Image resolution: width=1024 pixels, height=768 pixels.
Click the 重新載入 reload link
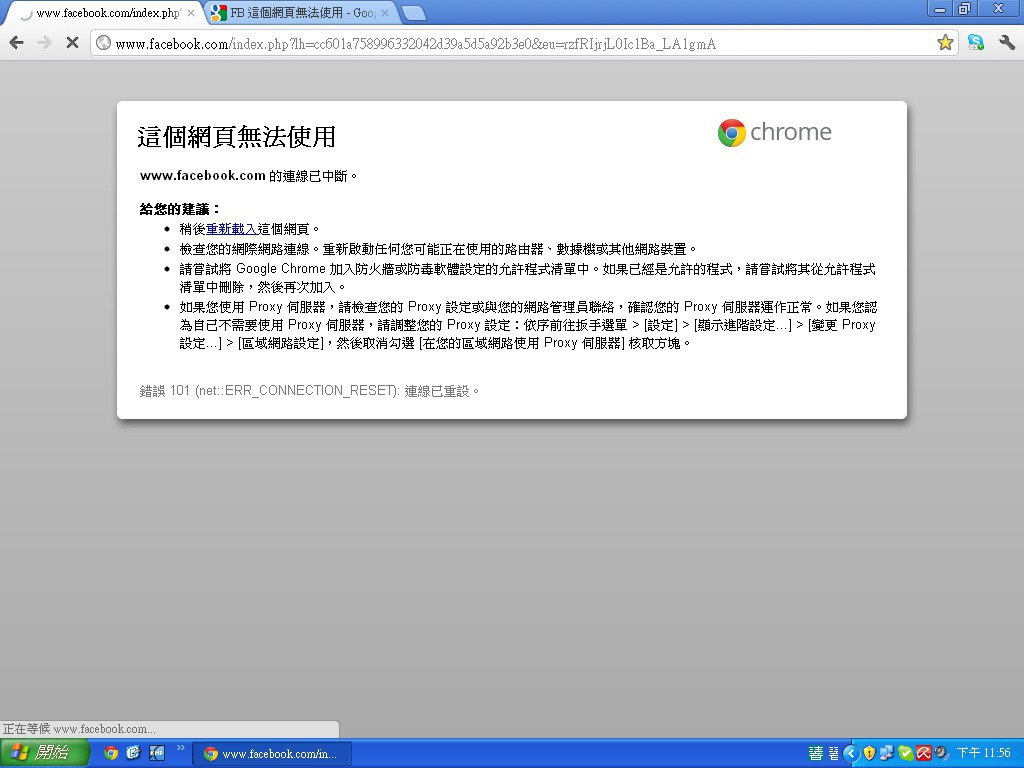click(231, 229)
